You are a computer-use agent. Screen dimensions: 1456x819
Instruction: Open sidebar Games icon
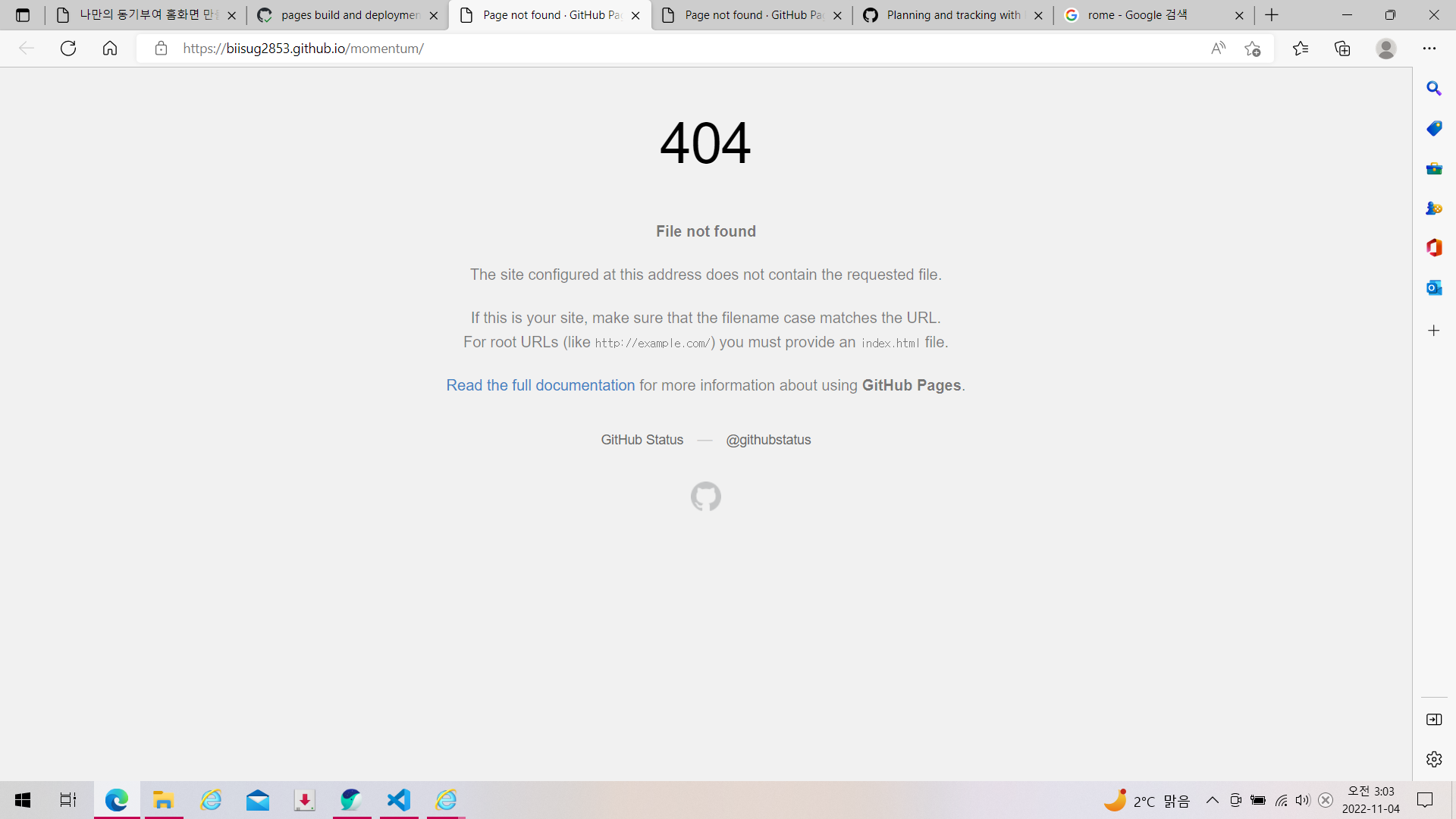click(1434, 208)
